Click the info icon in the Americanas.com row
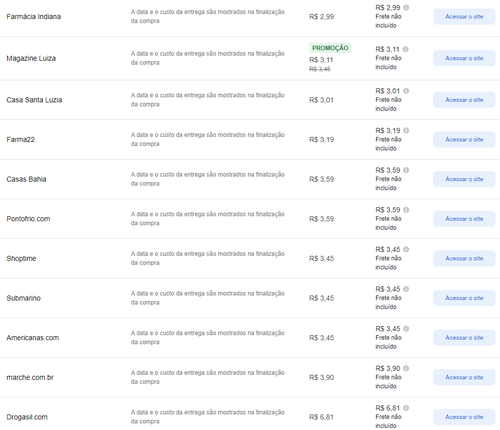 [406, 329]
